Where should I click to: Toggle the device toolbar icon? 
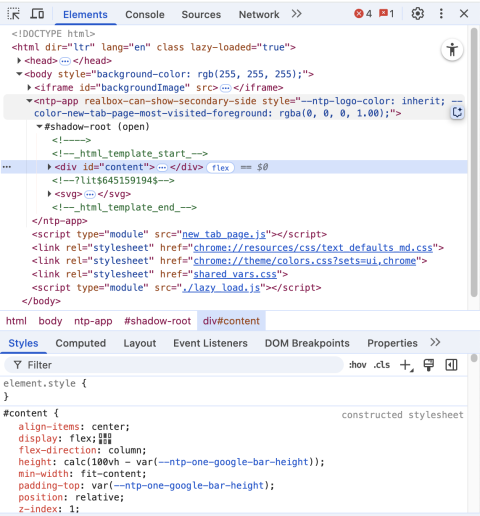[x=37, y=14]
